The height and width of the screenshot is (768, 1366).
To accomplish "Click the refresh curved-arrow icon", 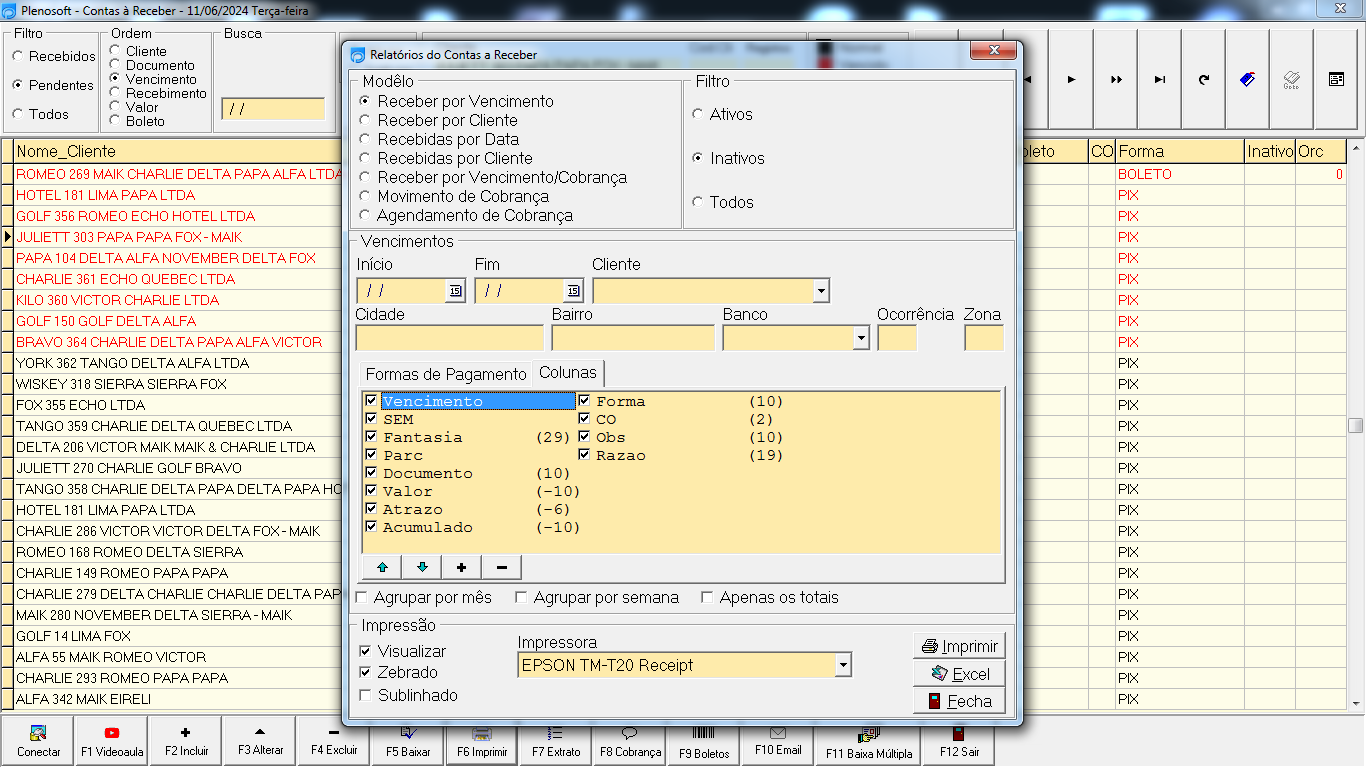I will coord(1204,80).
